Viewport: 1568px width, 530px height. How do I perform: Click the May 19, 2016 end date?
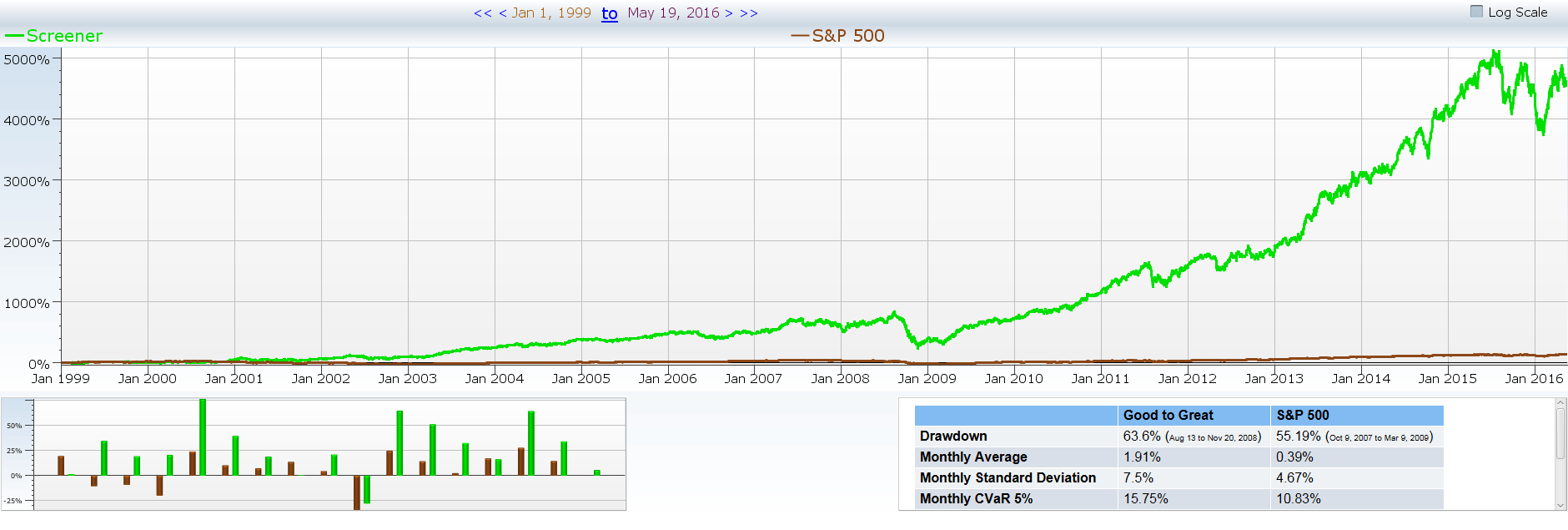click(x=673, y=13)
